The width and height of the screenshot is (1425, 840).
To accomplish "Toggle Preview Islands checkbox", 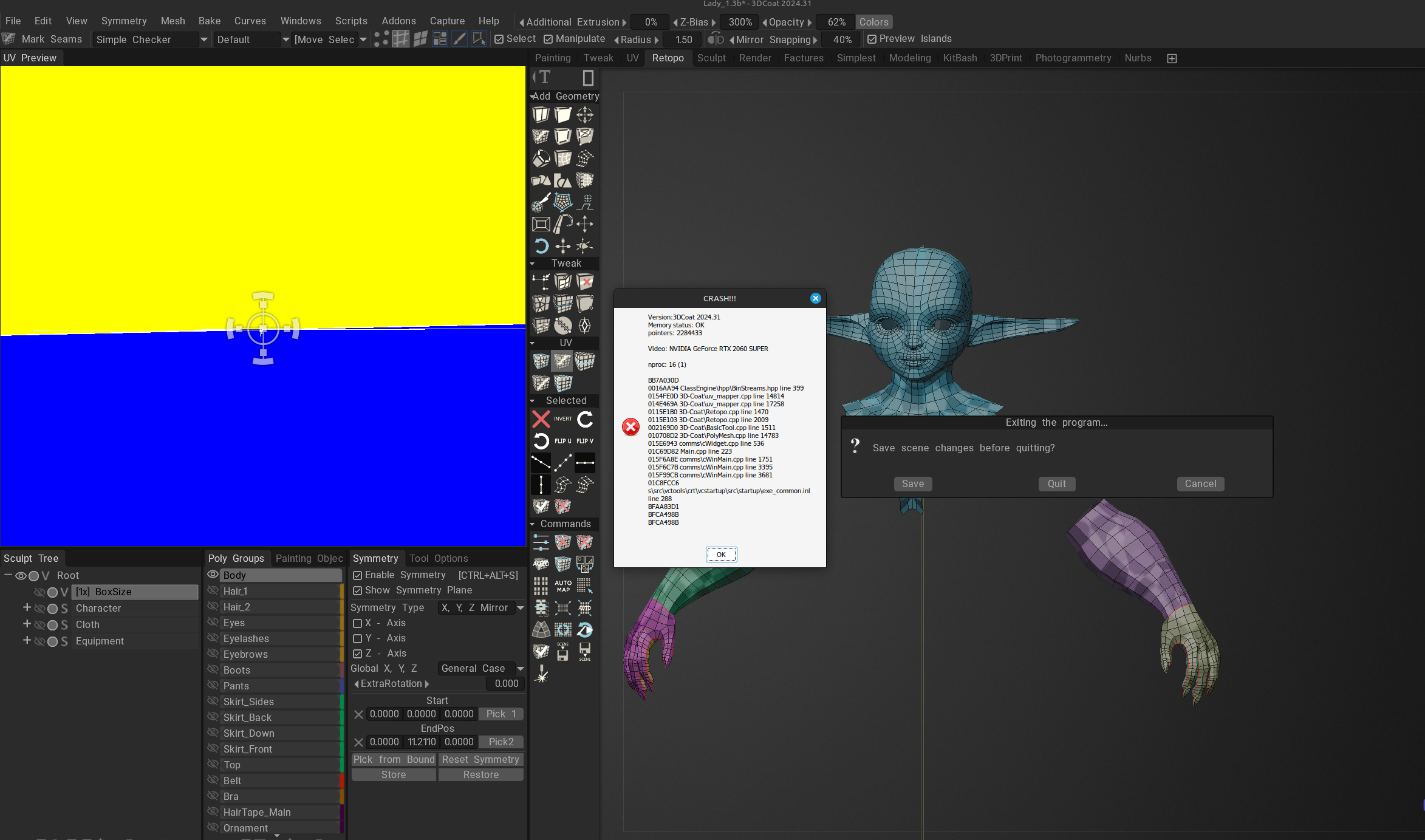I will point(872,39).
